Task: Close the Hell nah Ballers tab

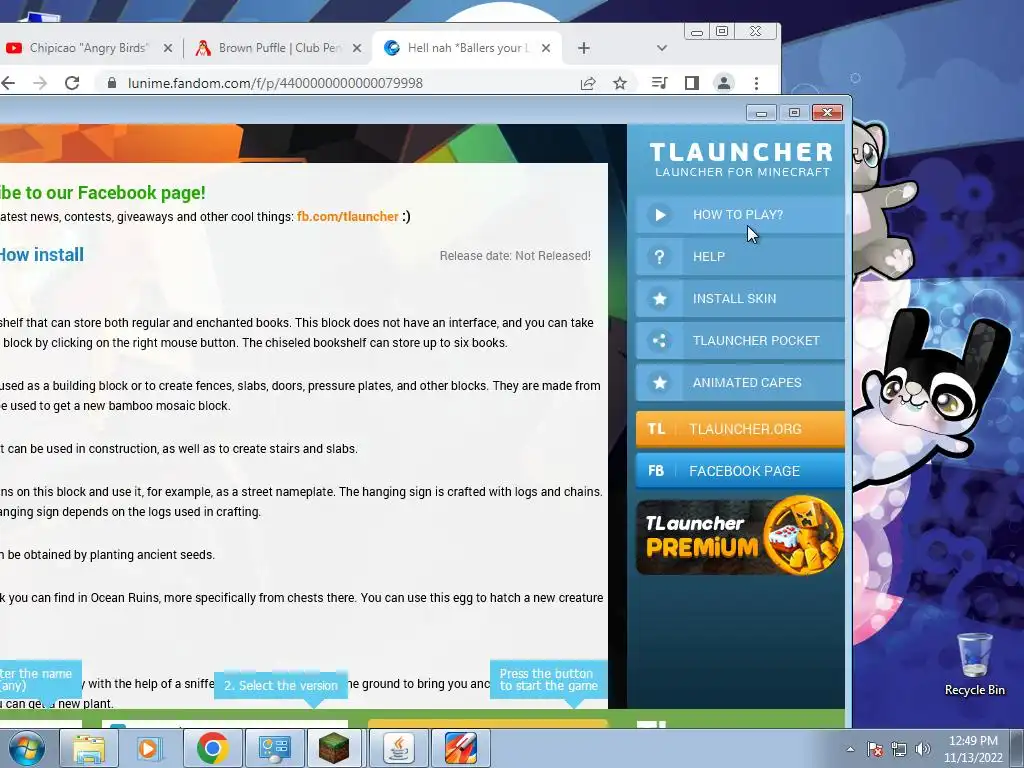Action: (x=546, y=48)
